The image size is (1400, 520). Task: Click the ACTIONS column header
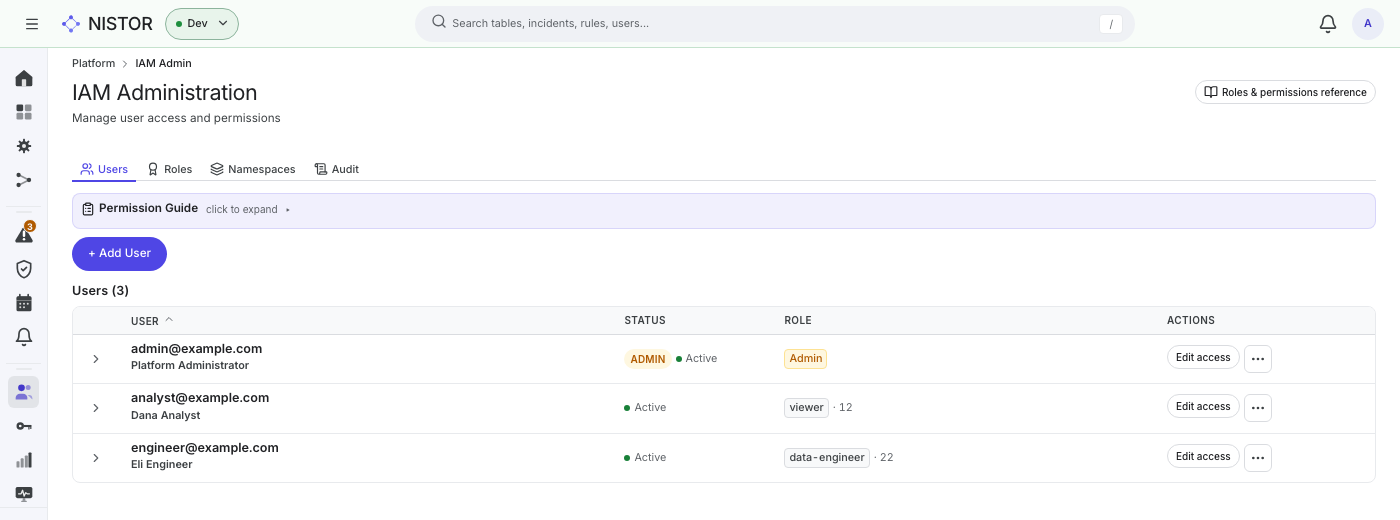pos(1190,320)
